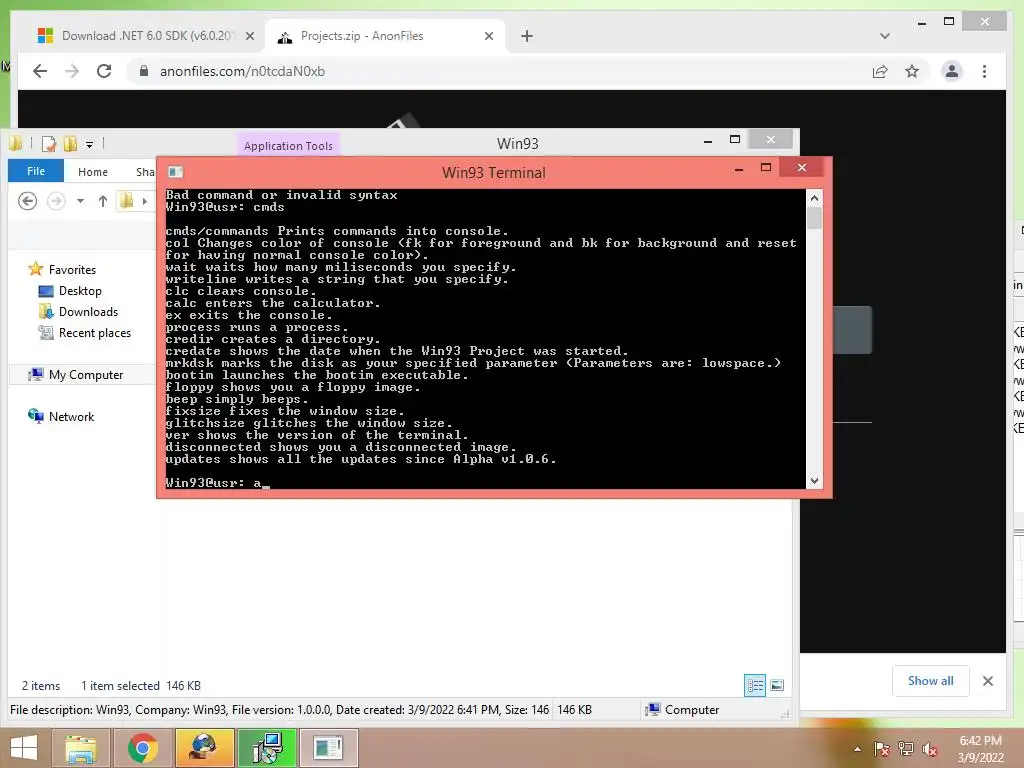1024x768 pixels.
Task: Click New folder icon in Explorer title bar
Action: click(x=70, y=144)
